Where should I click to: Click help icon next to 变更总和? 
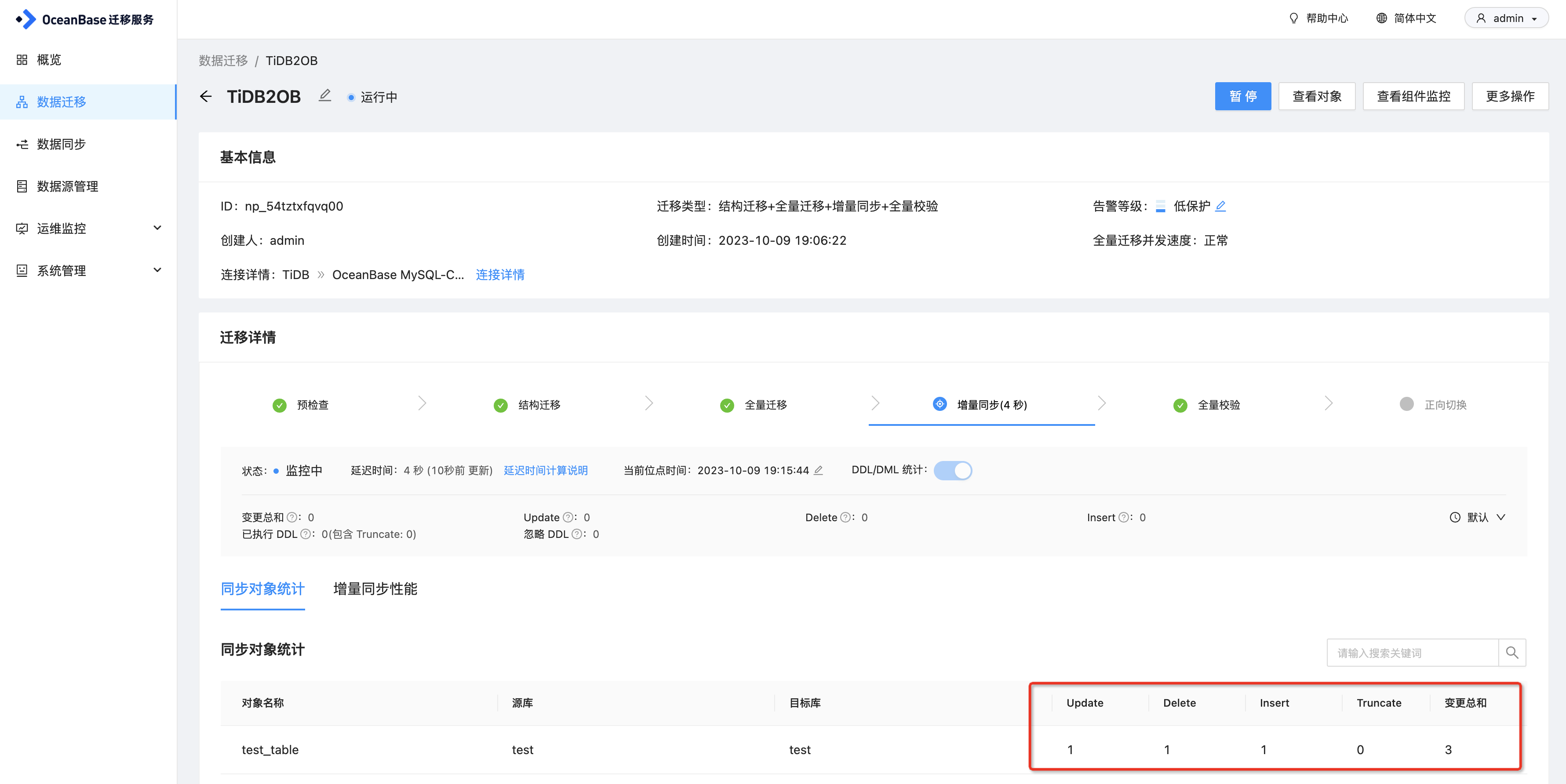292,517
